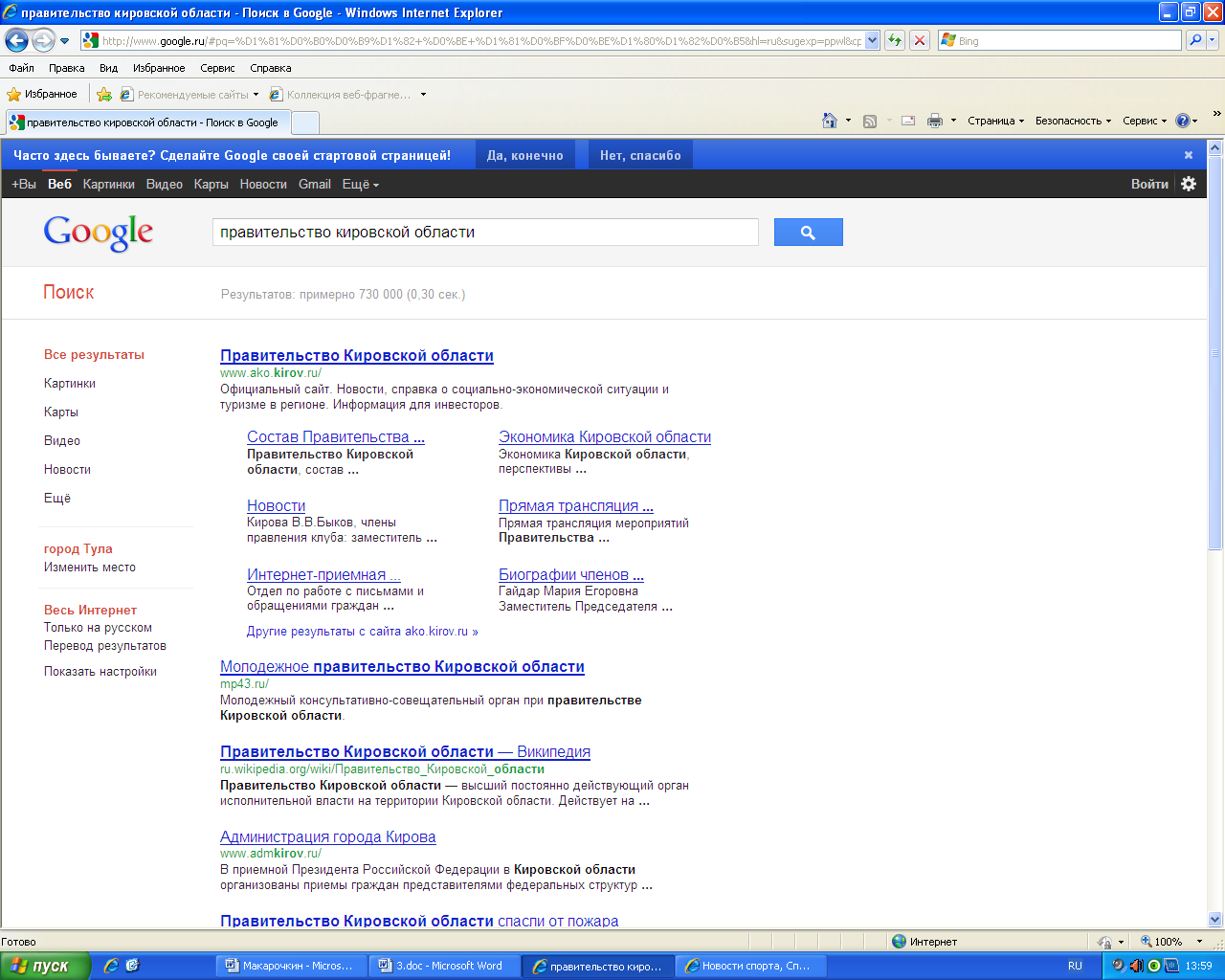Start Bing search with the magnifier icon

(x=1194, y=40)
